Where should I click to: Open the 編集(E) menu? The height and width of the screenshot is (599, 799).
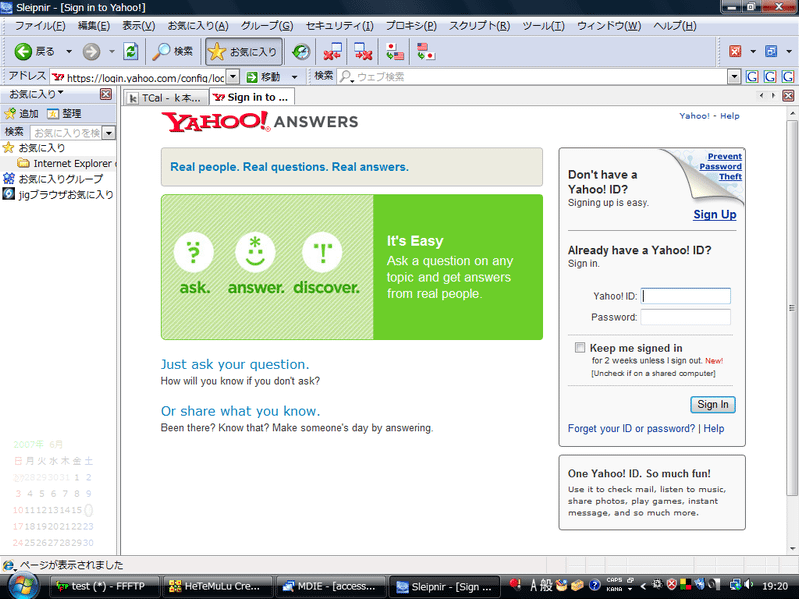click(x=94, y=25)
